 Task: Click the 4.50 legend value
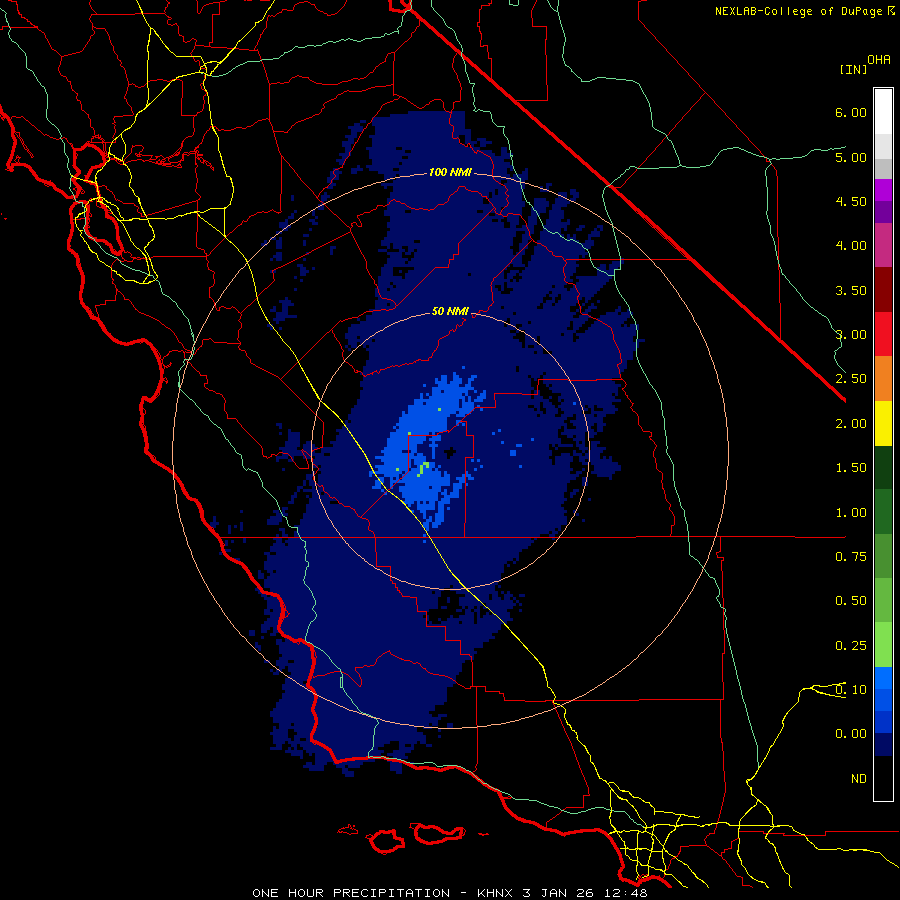click(x=851, y=201)
